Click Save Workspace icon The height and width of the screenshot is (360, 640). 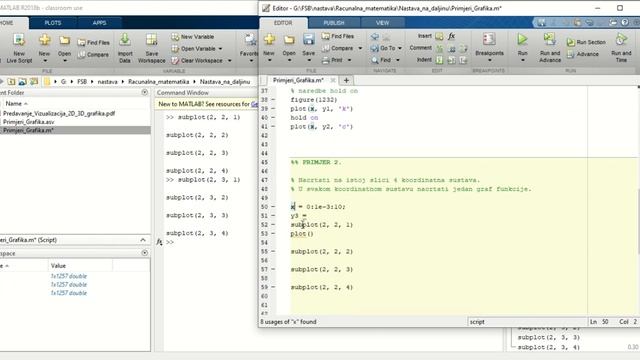click(151, 40)
